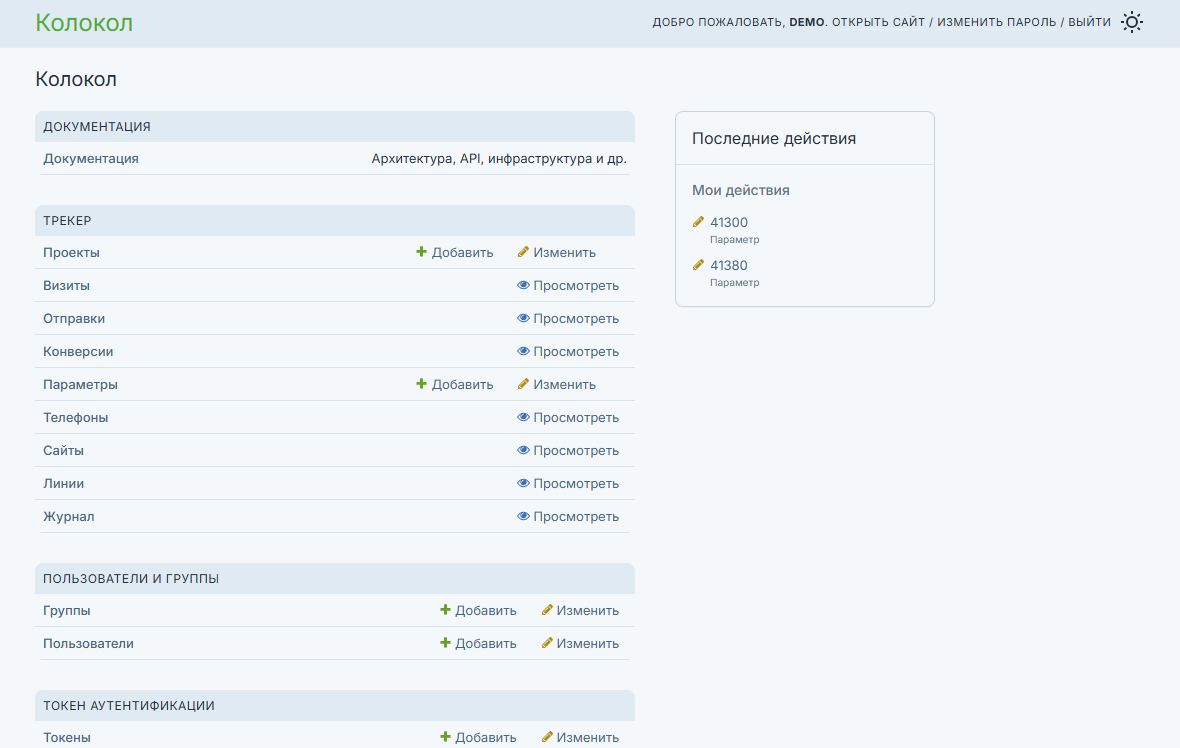Open the Линии model list

(63, 484)
